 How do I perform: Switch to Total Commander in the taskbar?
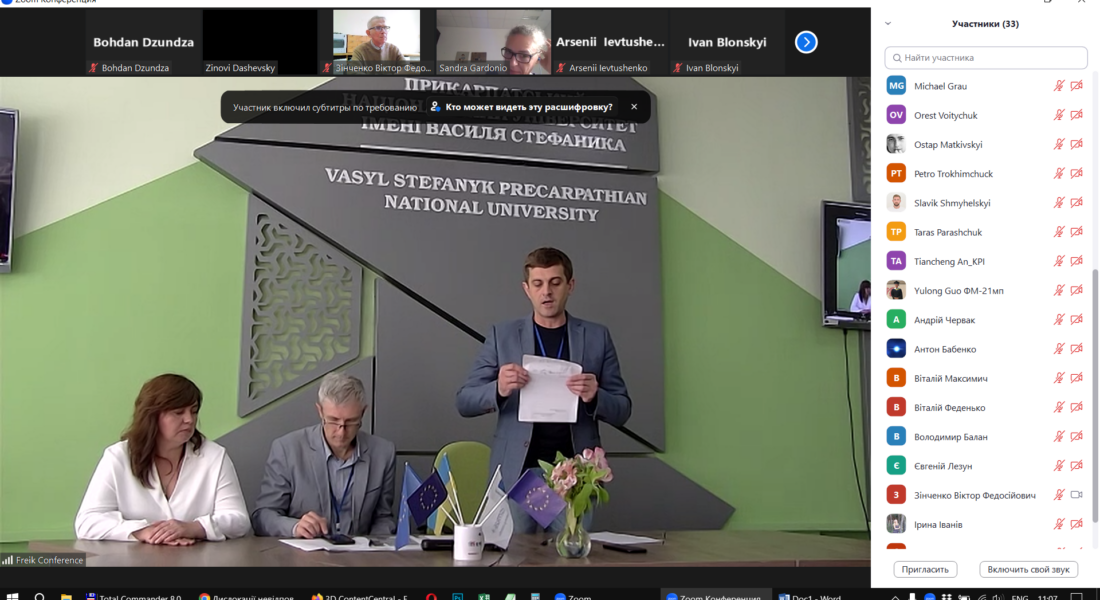click(133, 595)
